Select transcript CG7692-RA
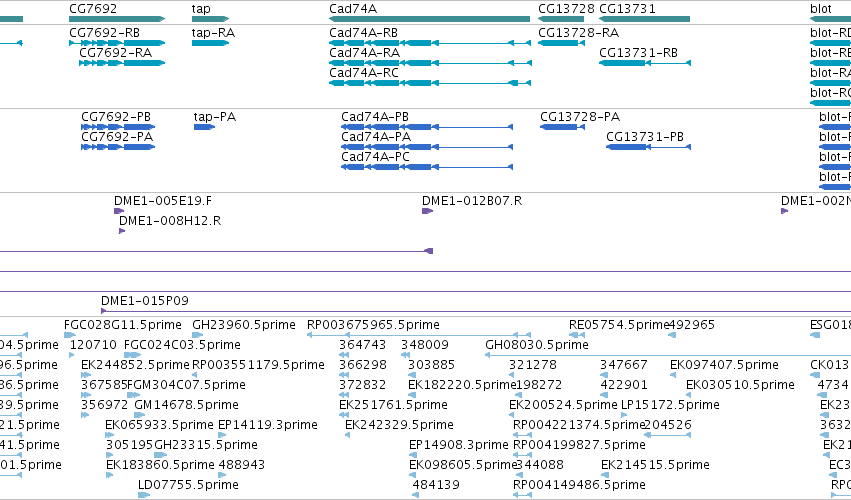The width and height of the screenshot is (851, 500). click(116, 53)
